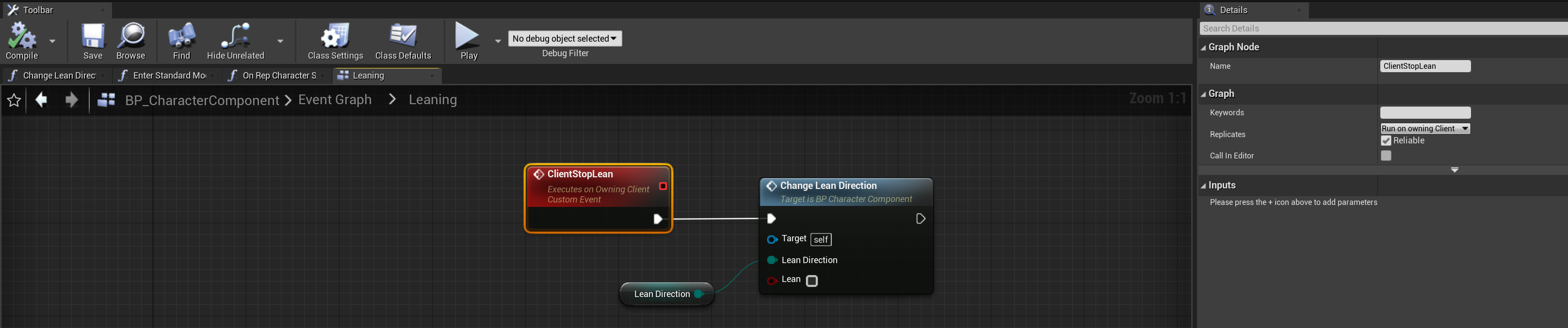The width and height of the screenshot is (1568, 328).
Task: Click ClientStopLean execution output pin
Action: click(658, 219)
